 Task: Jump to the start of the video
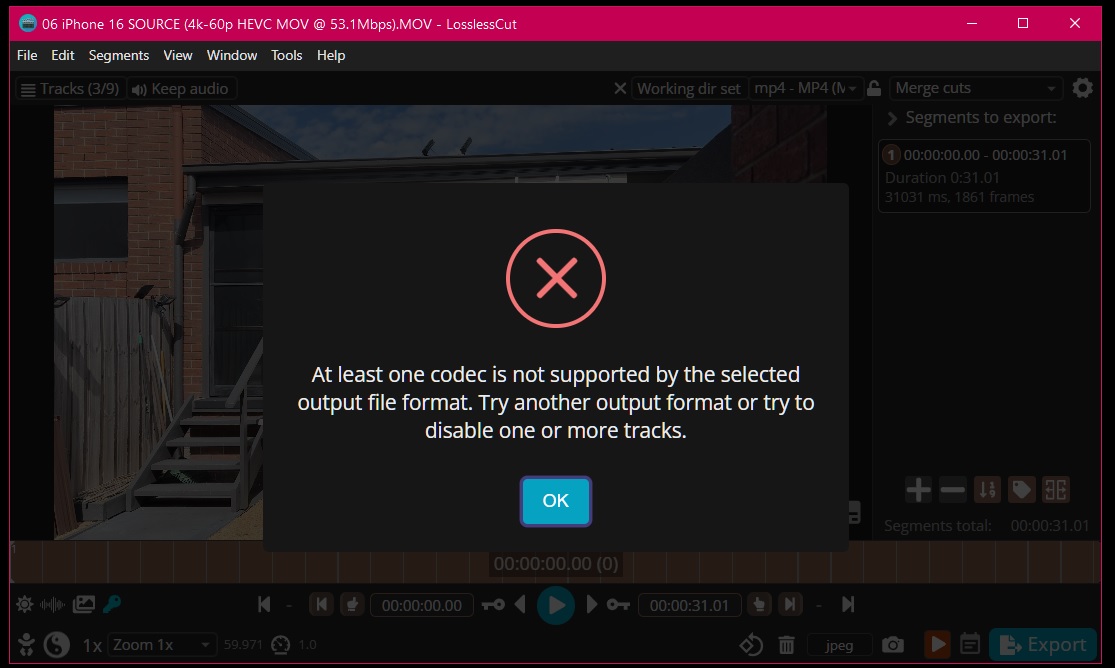[x=264, y=605]
